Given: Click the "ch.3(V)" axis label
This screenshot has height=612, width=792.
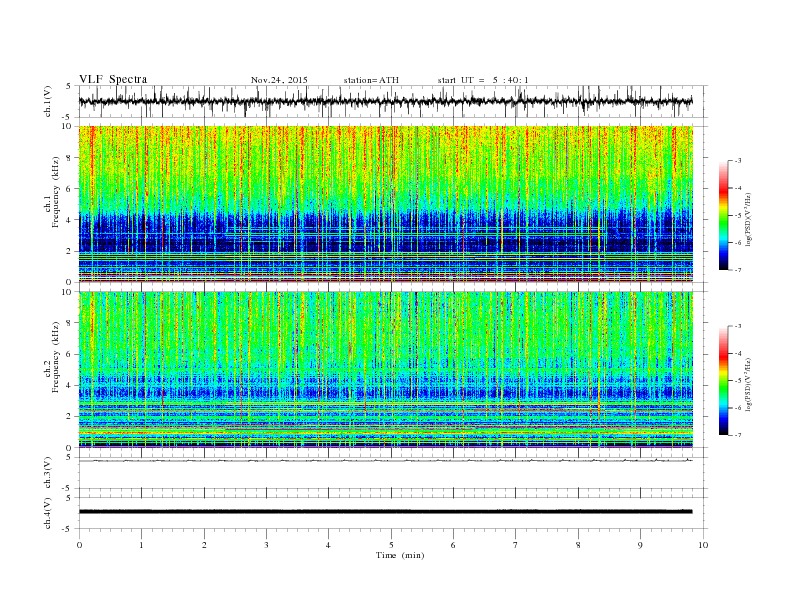Looking at the screenshot, I should (48, 473).
